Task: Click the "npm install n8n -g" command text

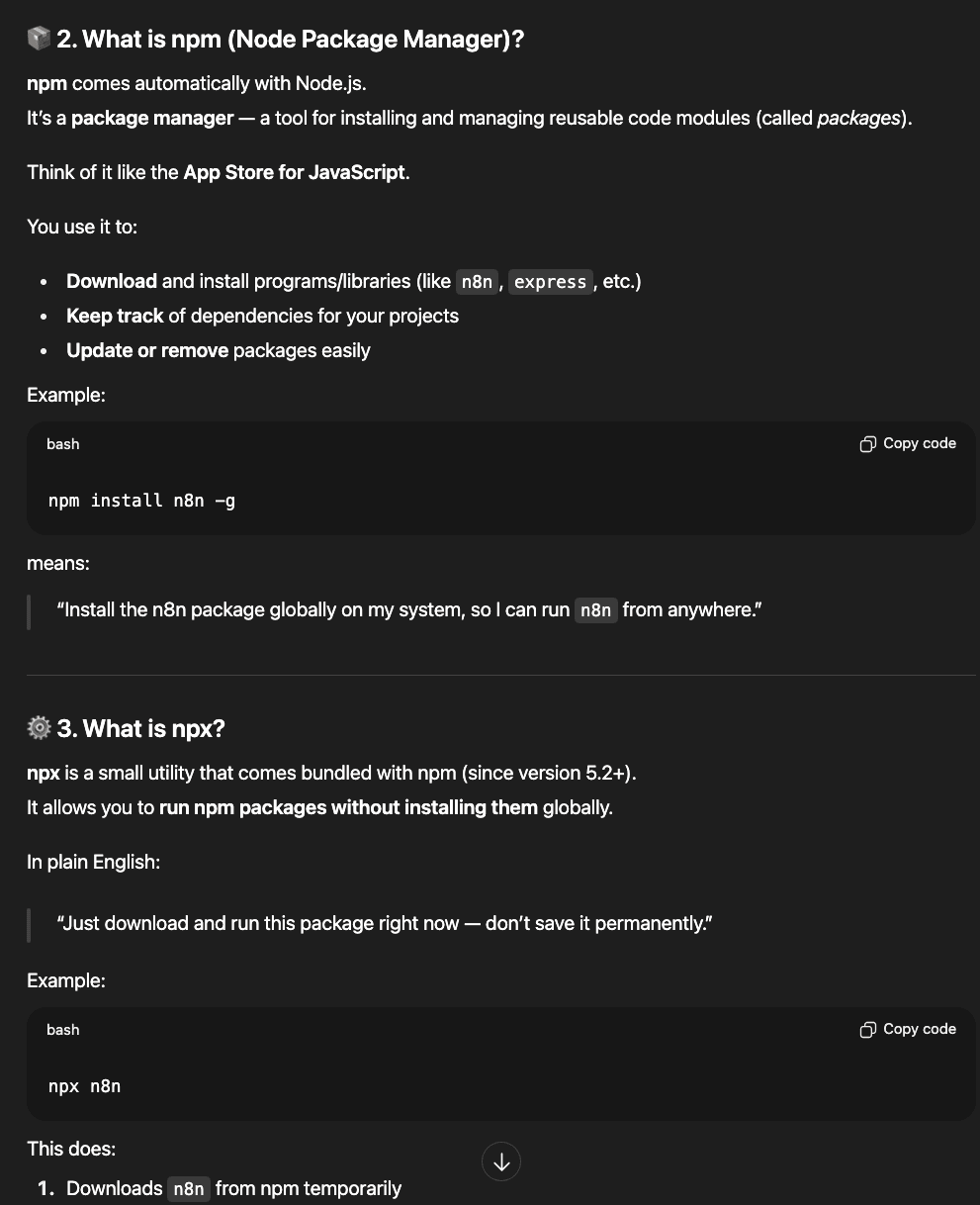Action: coord(141,501)
